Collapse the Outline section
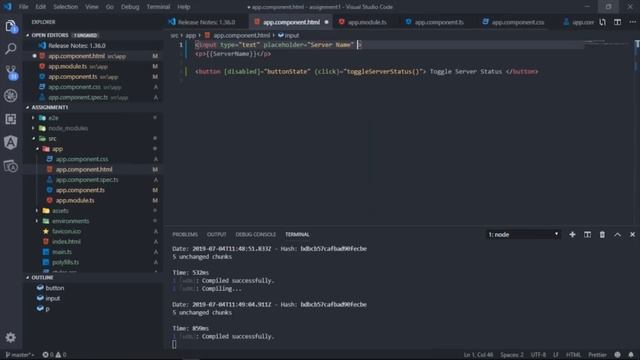The width and height of the screenshot is (640, 360). coord(27,278)
